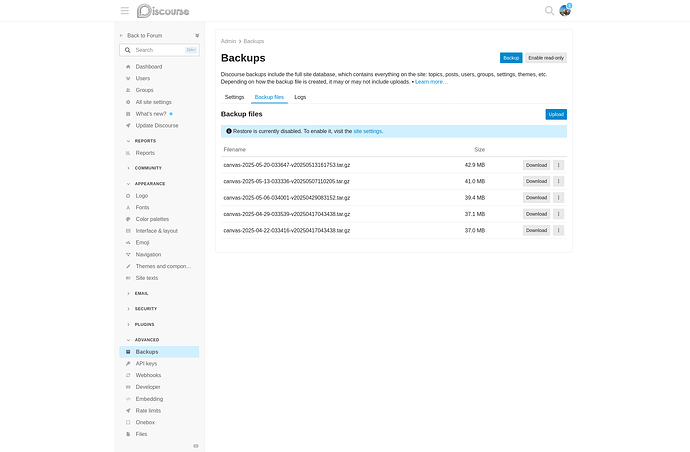Click the keyboard shortcuts icon at sidebar bottom

(x=196, y=446)
